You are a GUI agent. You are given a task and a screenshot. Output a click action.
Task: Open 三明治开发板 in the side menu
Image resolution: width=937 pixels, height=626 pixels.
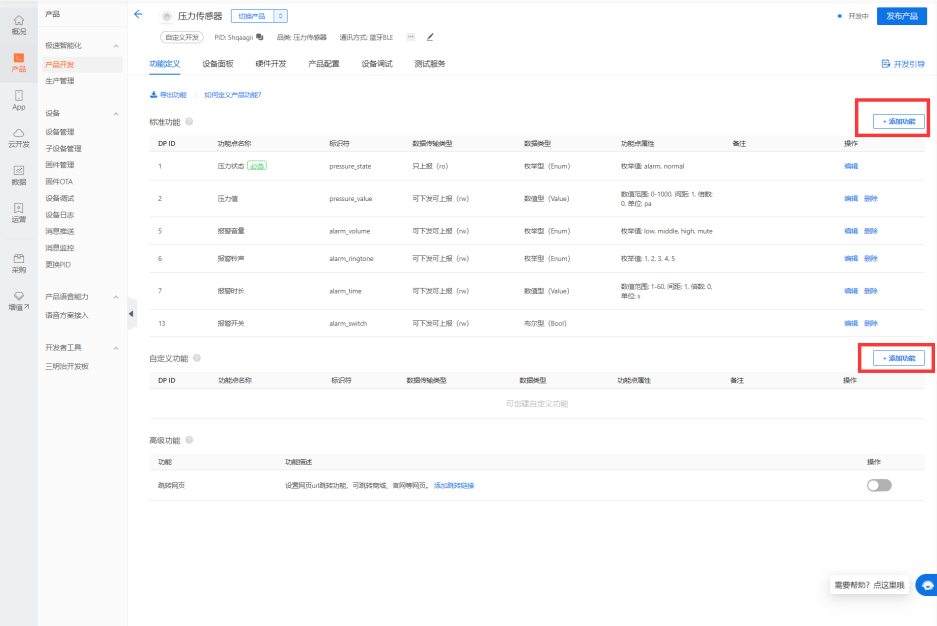pos(67,366)
